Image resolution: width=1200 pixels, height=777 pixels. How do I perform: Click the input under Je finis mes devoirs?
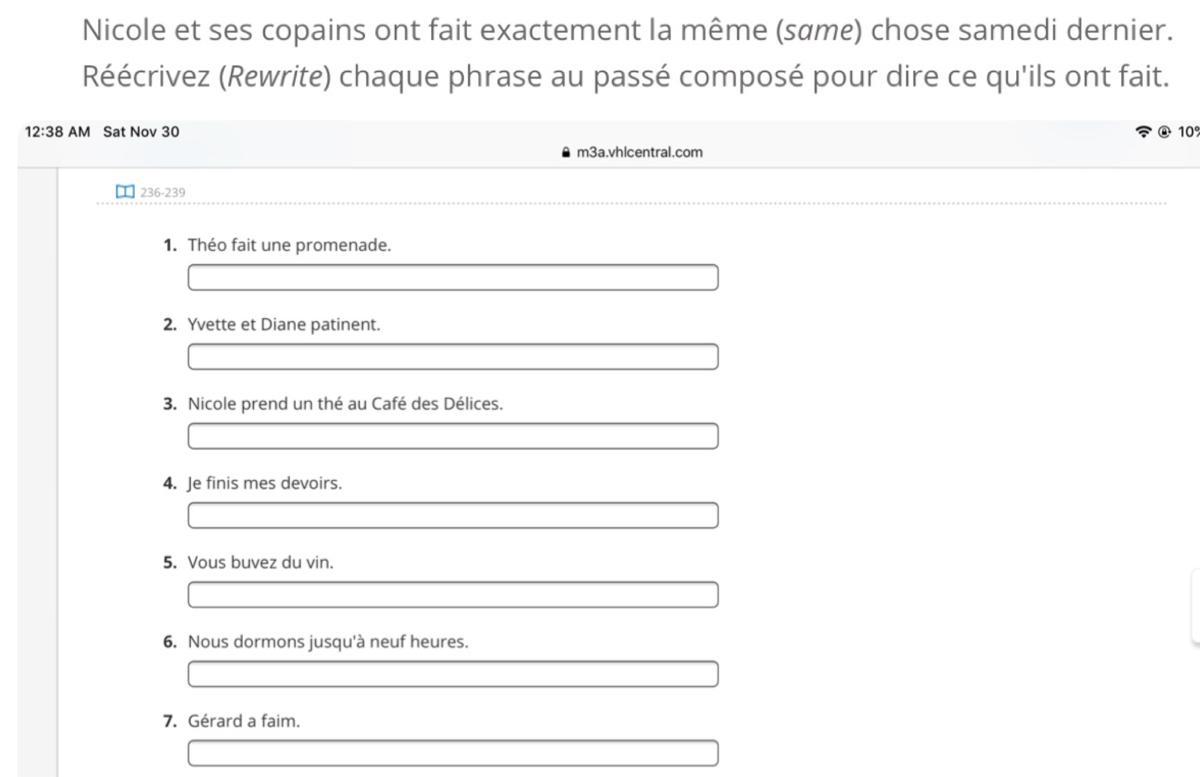click(452, 516)
